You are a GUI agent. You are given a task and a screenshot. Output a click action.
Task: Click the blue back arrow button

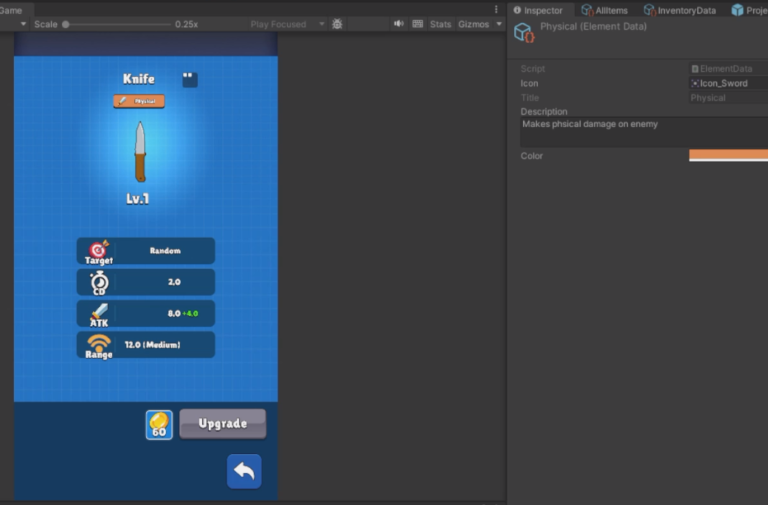(x=244, y=471)
